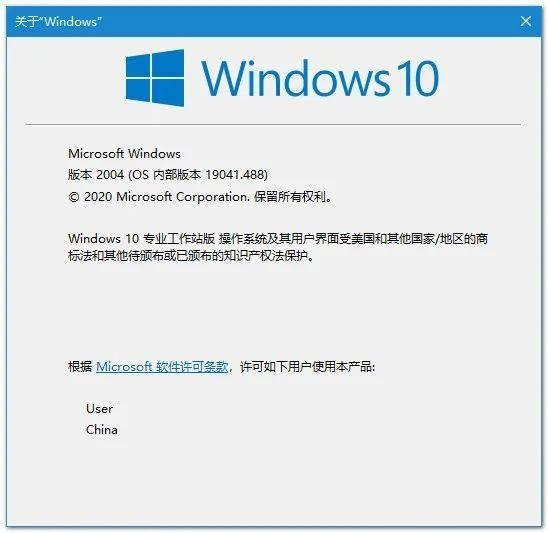Click the blue Windows logo icon
548x533 pixels.
point(155,78)
